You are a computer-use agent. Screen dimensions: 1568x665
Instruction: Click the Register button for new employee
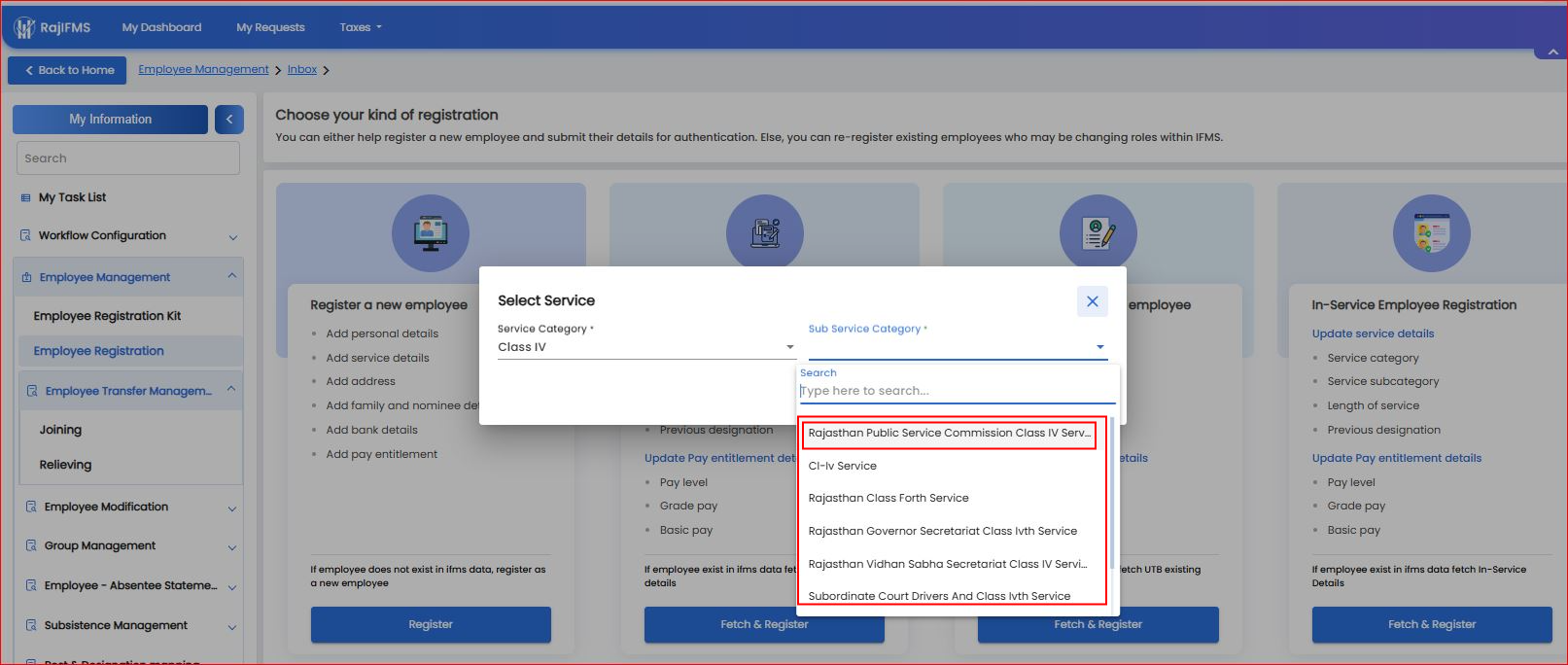pyautogui.click(x=431, y=624)
